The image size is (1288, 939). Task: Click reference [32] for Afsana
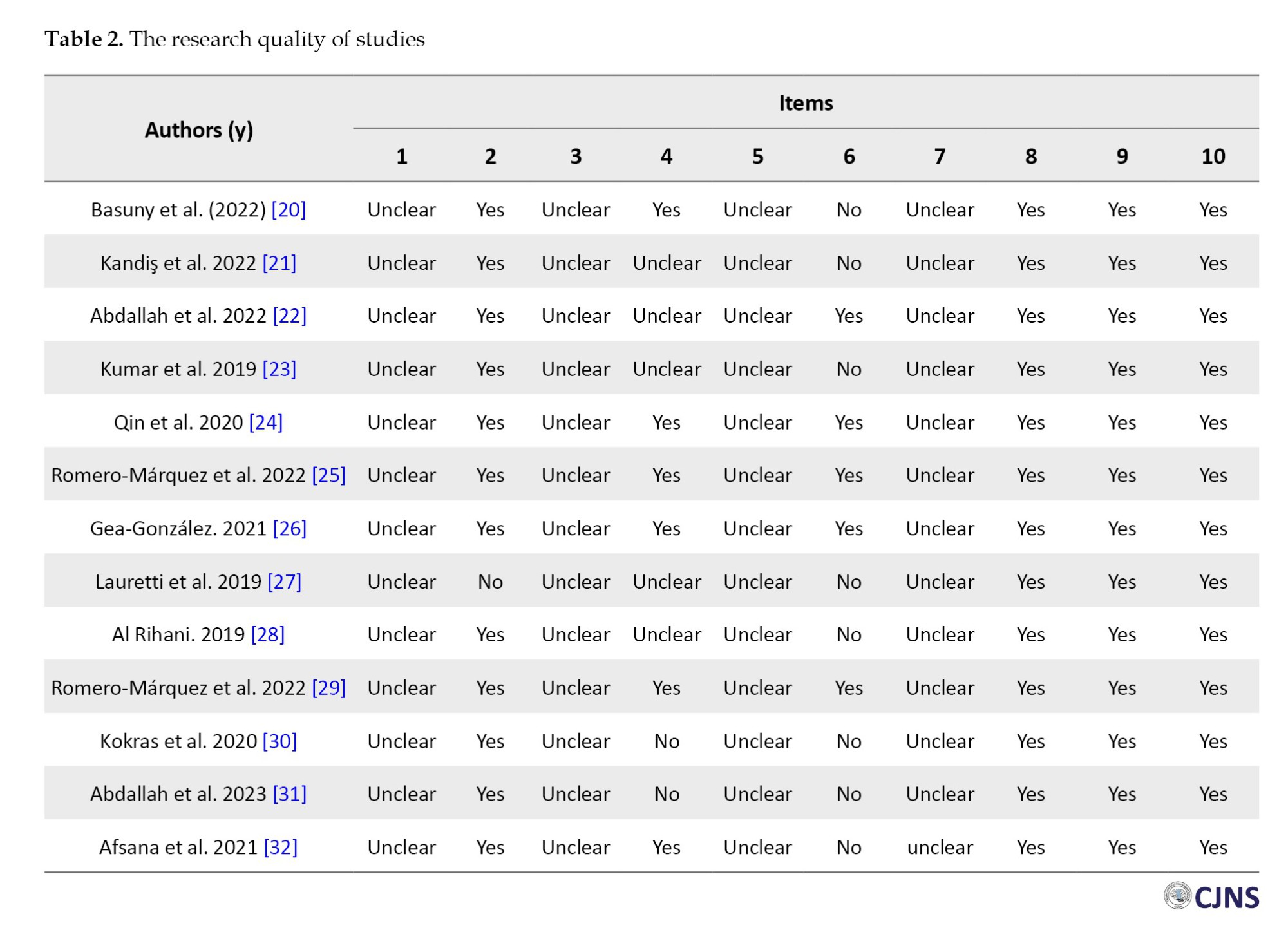(x=280, y=848)
